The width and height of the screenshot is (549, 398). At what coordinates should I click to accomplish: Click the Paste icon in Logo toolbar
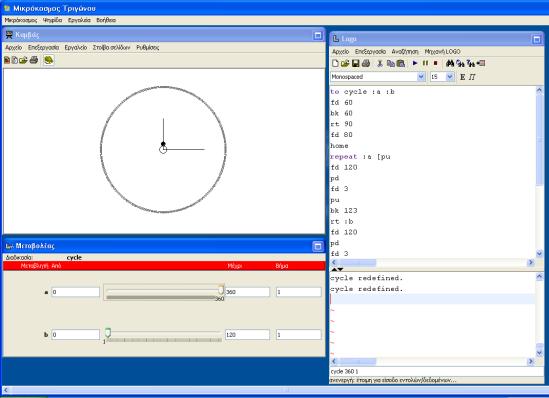[401, 63]
